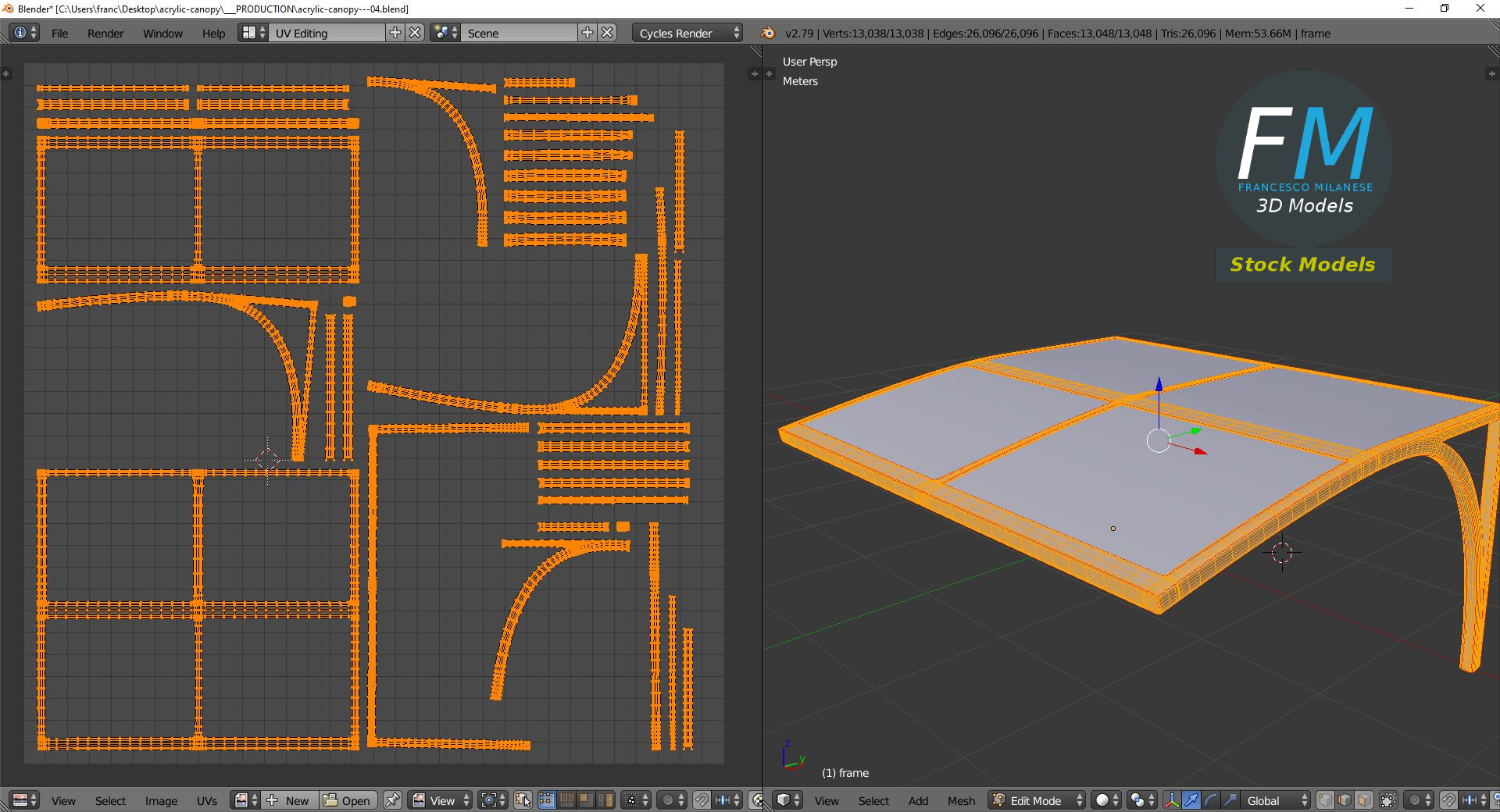
Task: Select UV island selection mode
Action: point(605,800)
